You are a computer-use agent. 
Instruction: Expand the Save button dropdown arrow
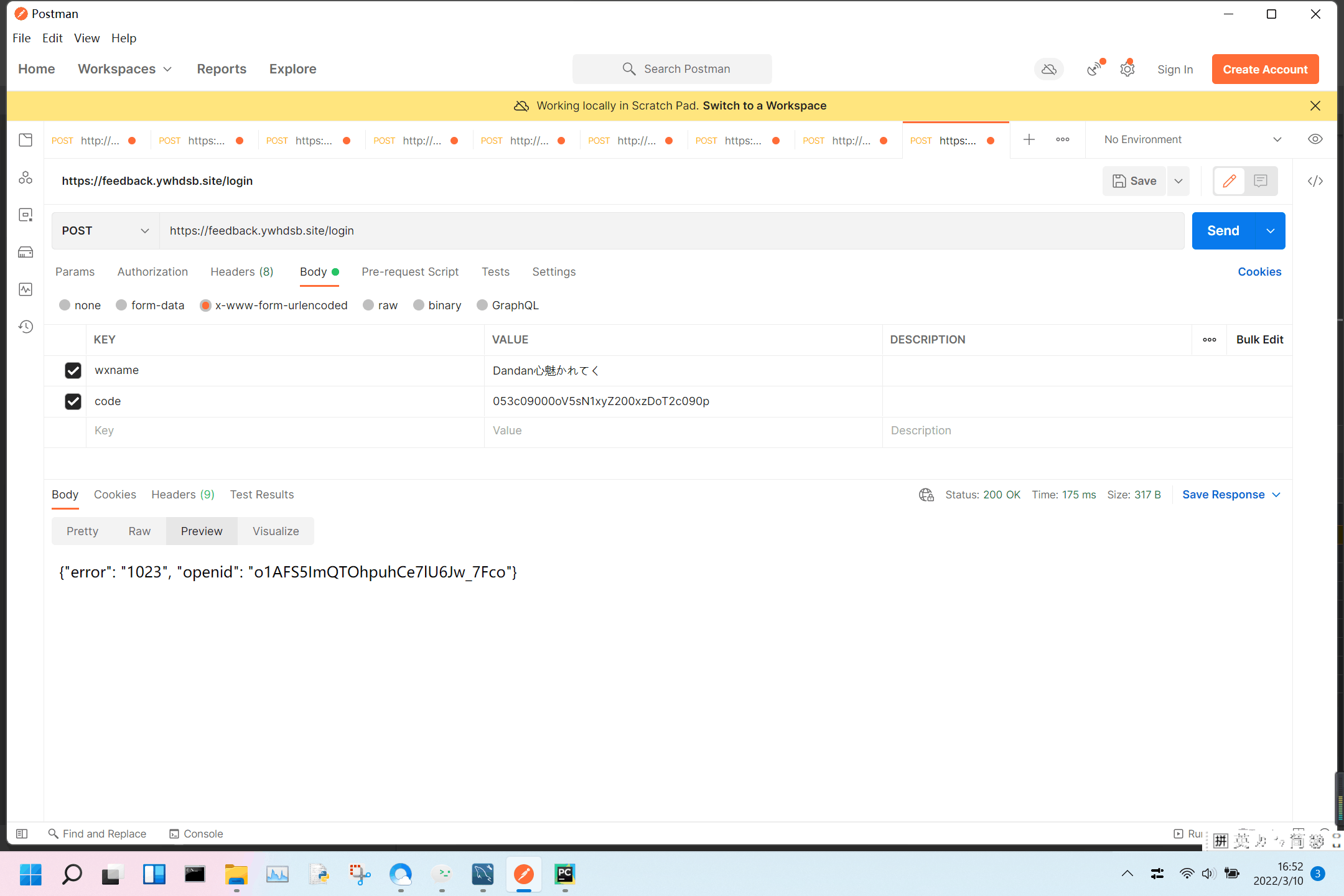(x=1178, y=181)
